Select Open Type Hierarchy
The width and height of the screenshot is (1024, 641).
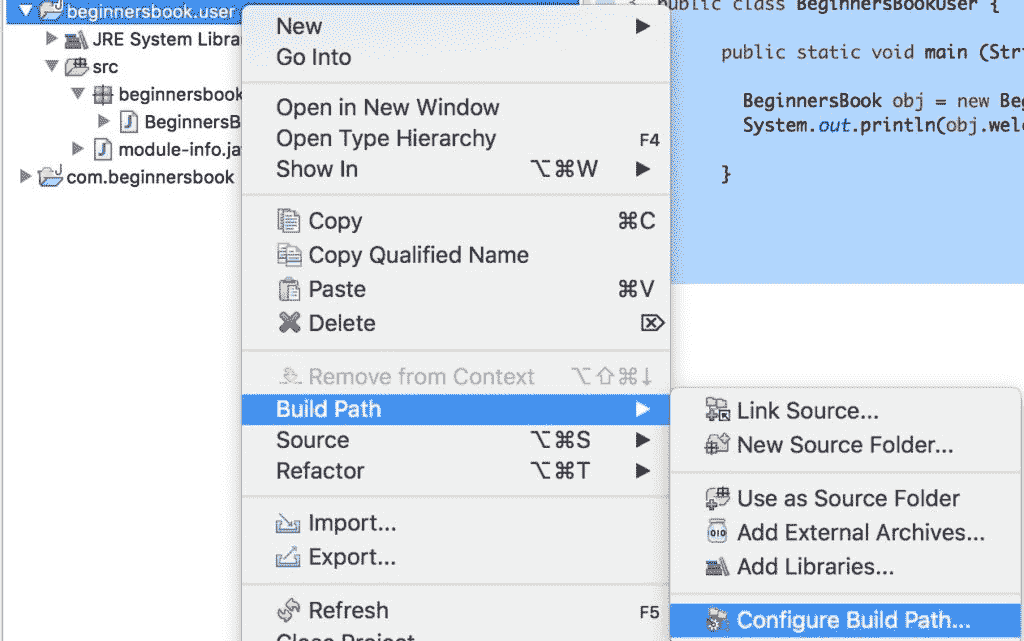[x=386, y=139]
